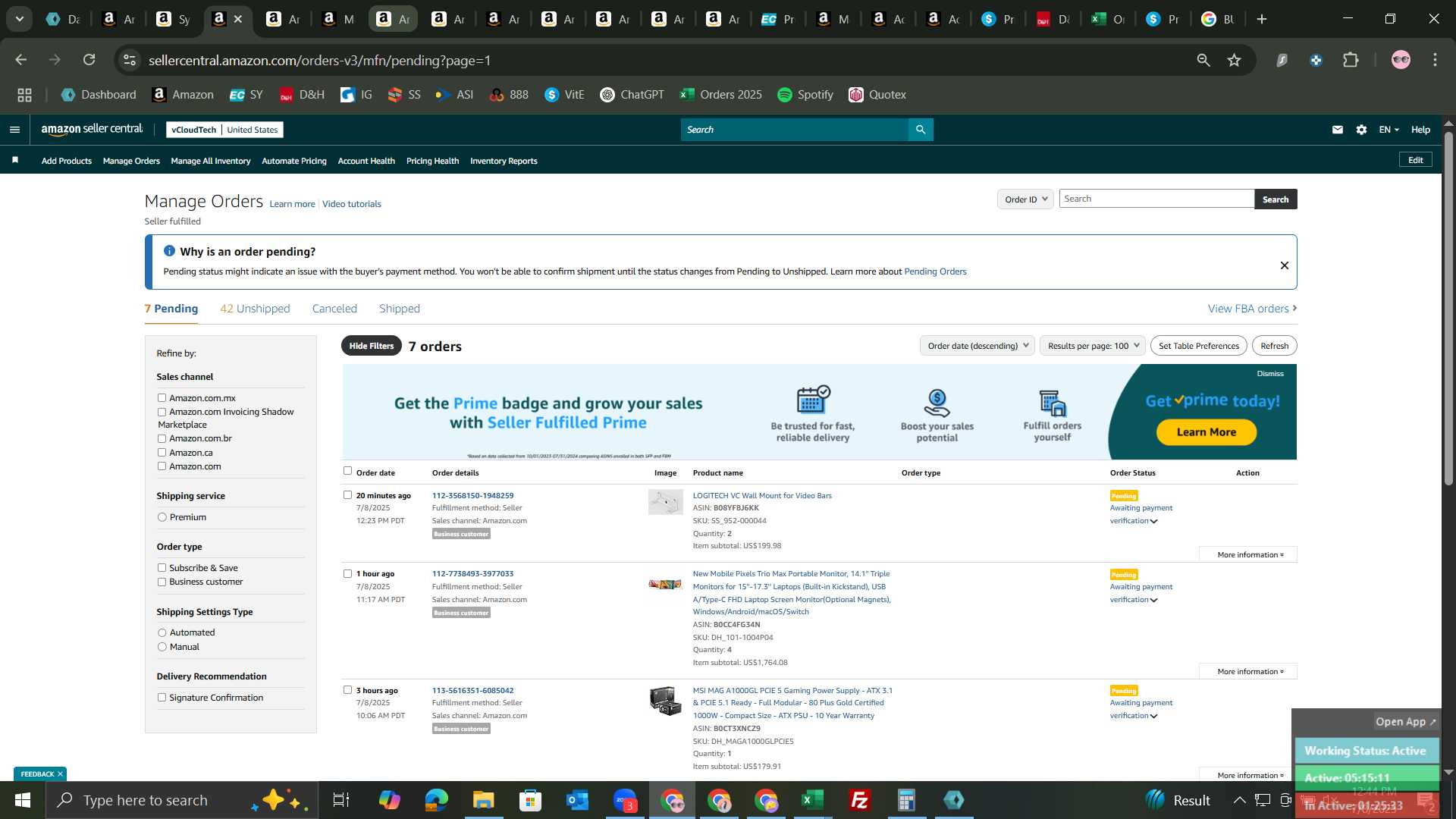
Task: Open the messages envelope icon
Action: tap(1338, 130)
